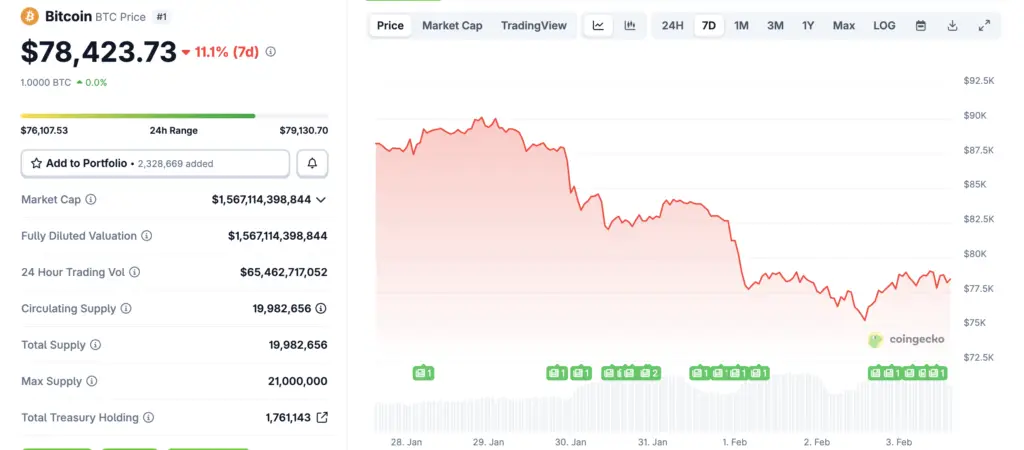Click the 24h Range progress bar
This screenshot has width=1024, height=450.
(x=174, y=116)
